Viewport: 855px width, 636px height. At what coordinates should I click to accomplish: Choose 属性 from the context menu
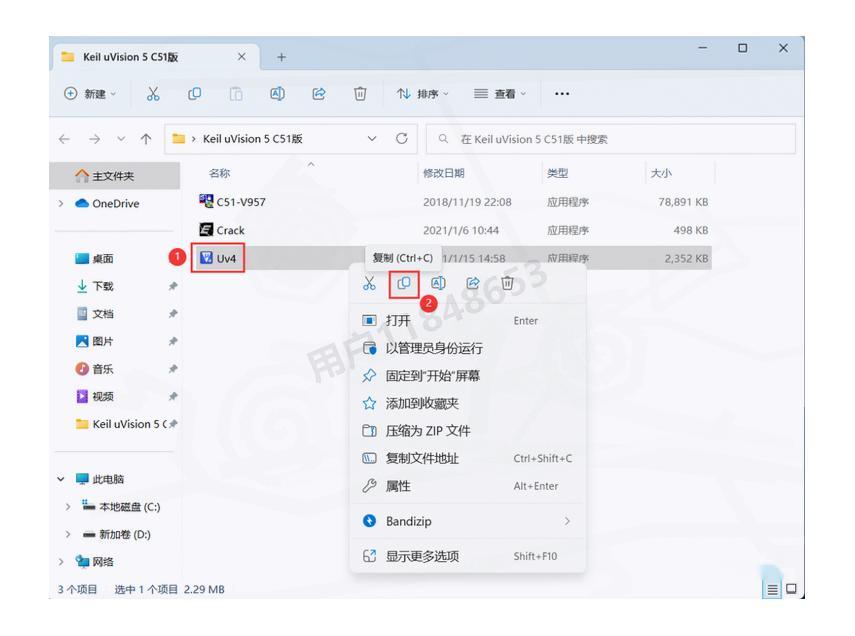468,486
